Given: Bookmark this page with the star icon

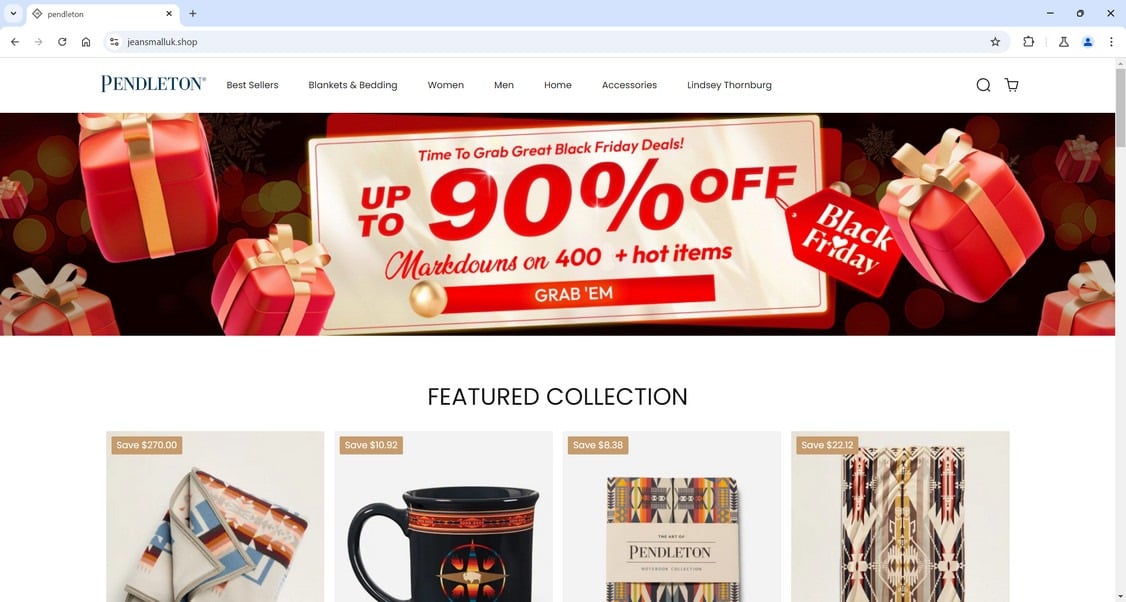Looking at the screenshot, I should pos(995,42).
